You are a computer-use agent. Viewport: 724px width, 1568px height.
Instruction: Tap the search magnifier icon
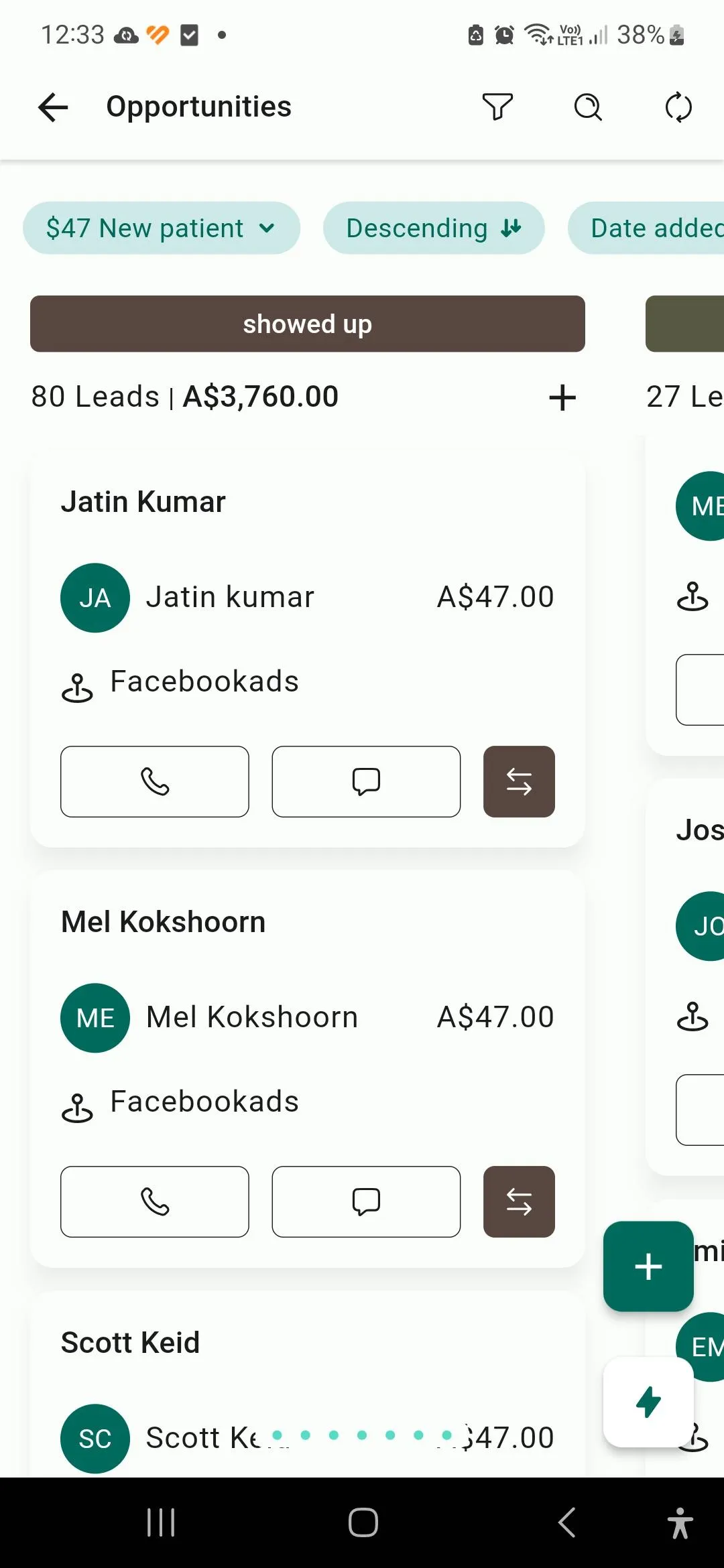click(588, 107)
